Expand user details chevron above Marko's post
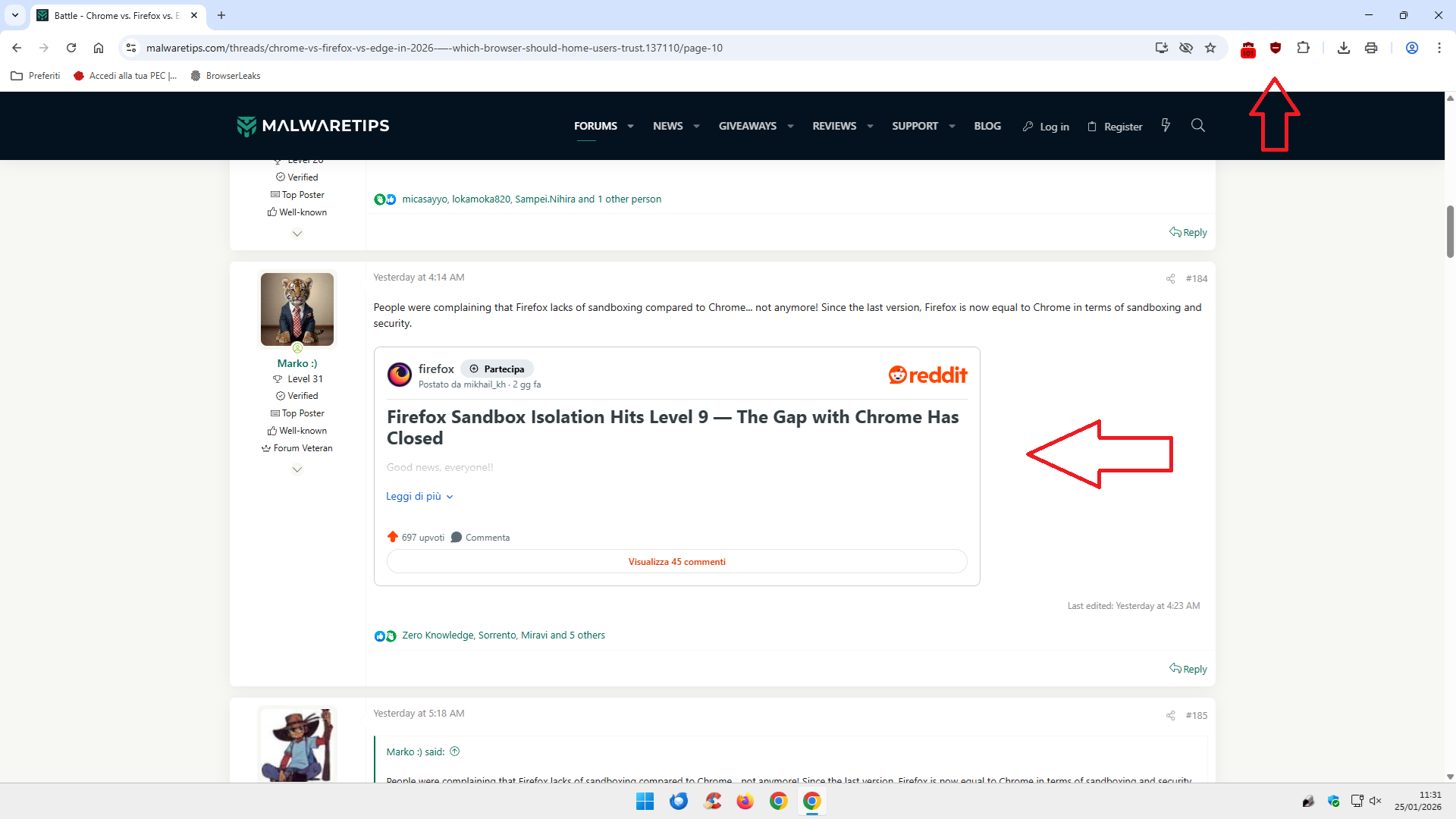This screenshot has height=819, width=1456. pos(297,234)
